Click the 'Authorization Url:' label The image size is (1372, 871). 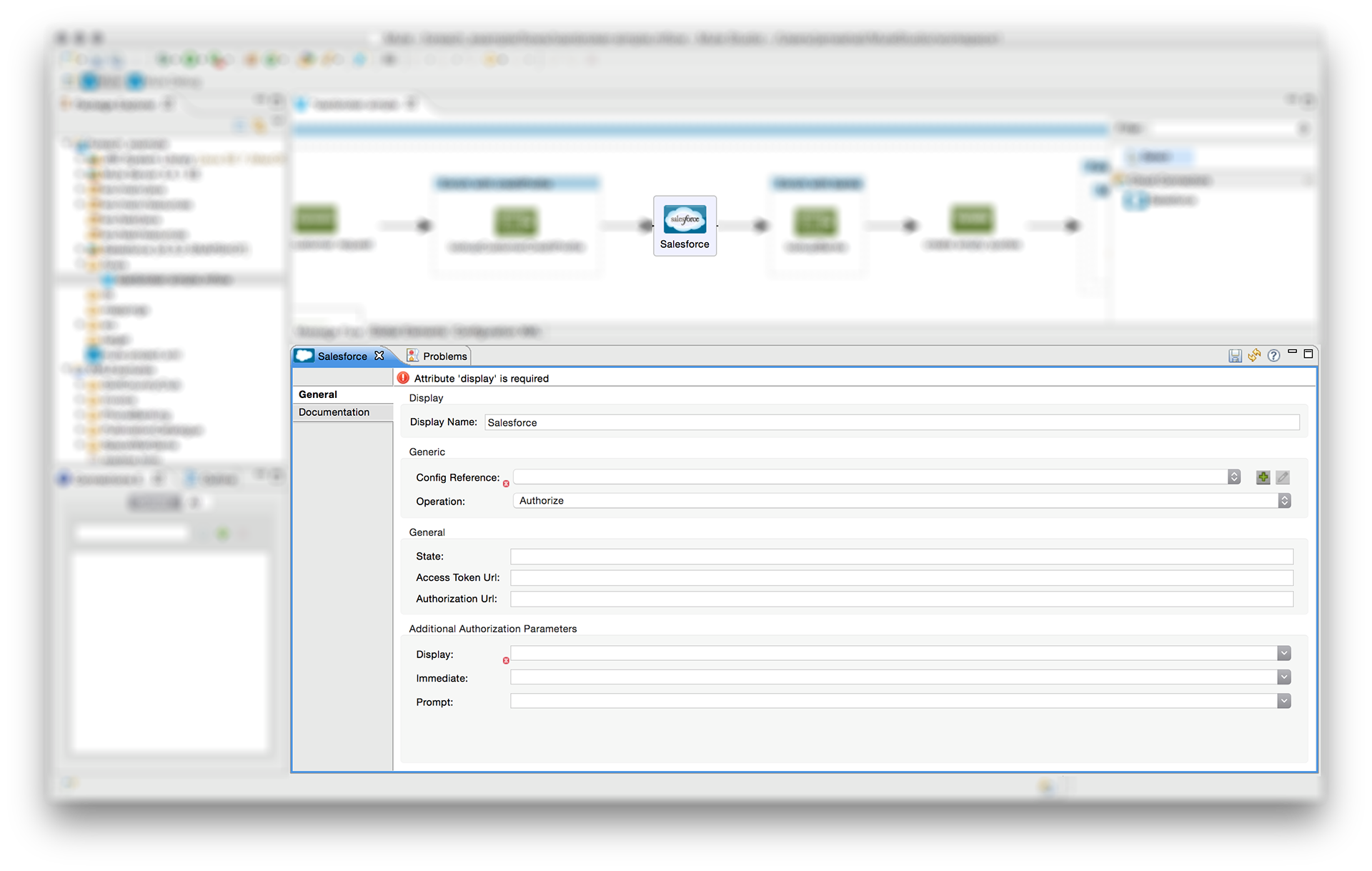coord(456,599)
